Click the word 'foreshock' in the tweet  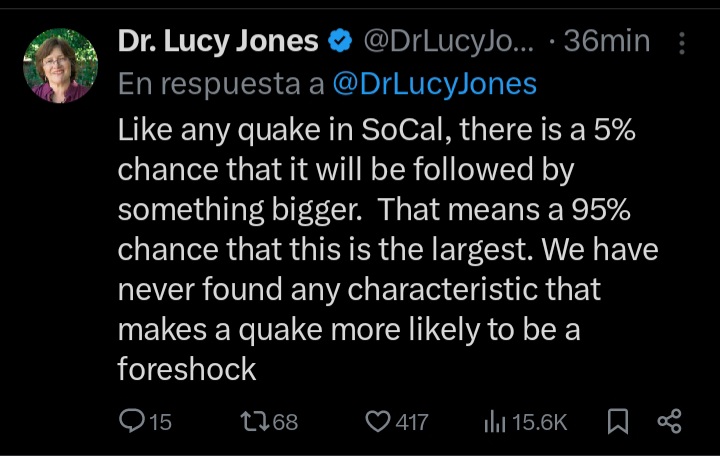point(187,369)
